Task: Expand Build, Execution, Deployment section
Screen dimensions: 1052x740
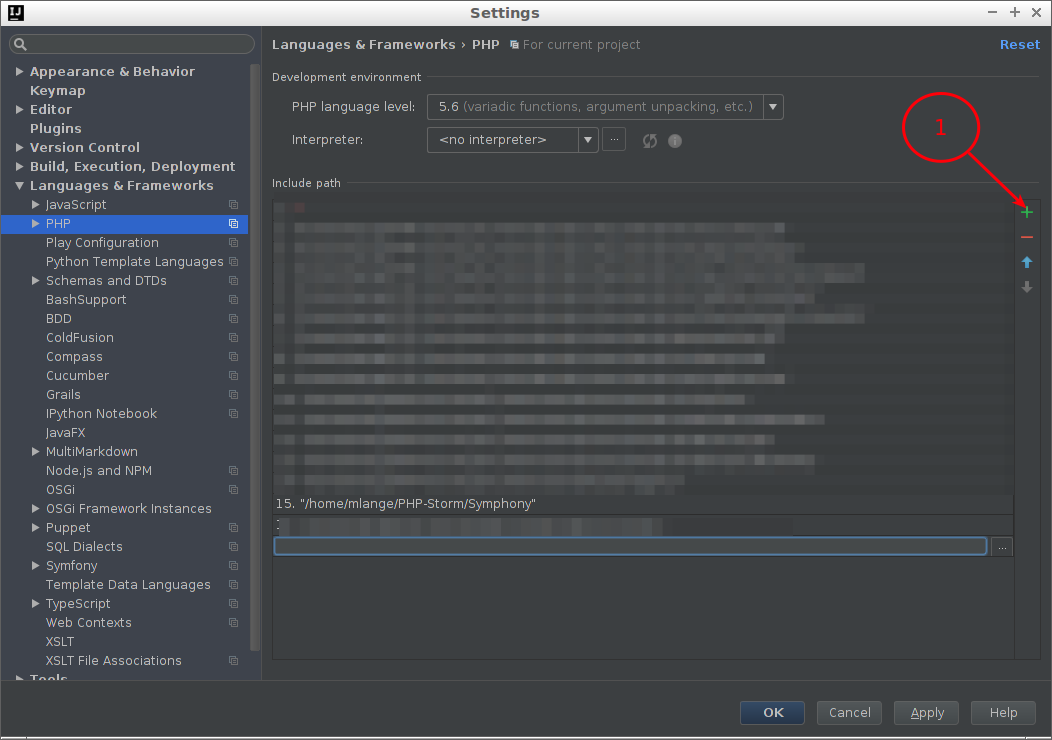Action: [19, 166]
